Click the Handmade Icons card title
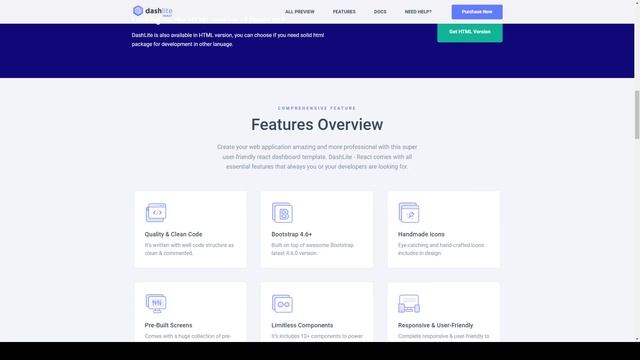This screenshot has width=640, height=360. pyautogui.click(x=421, y=234)
